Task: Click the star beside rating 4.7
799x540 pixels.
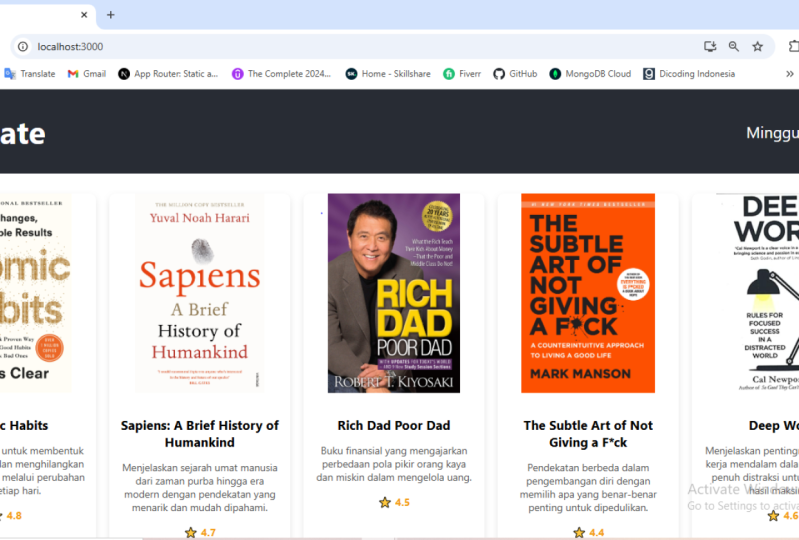Action: coord(191,533)
